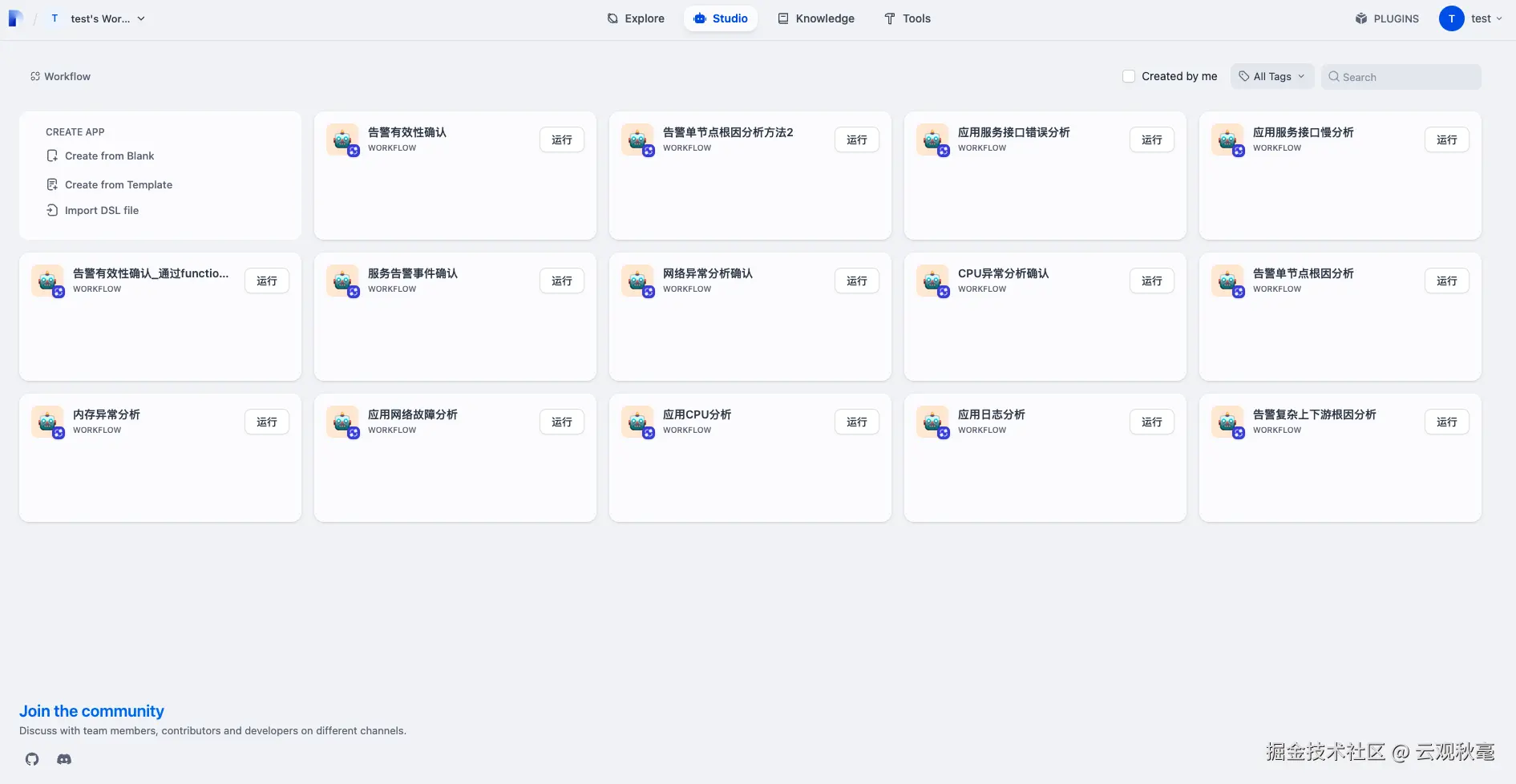This screenshot has width=1516, height=784.
Task: Click the Create from Blank icon
Action: [52, 156]
